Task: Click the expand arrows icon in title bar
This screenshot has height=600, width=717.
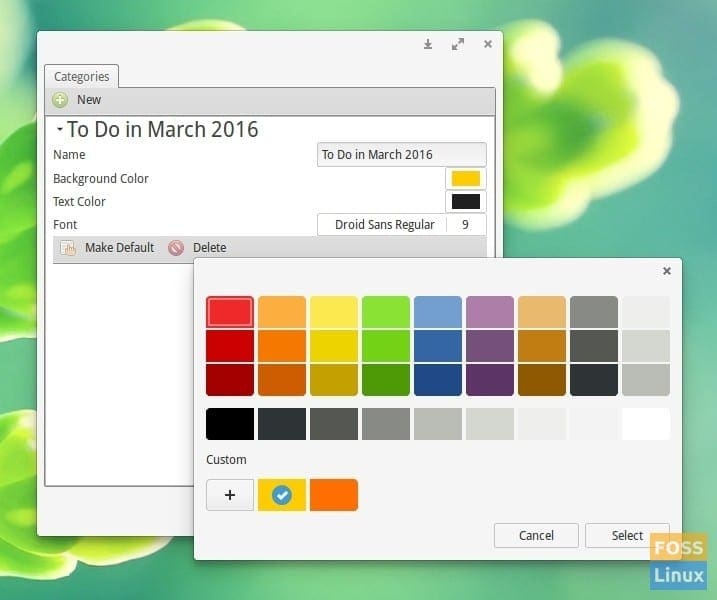Action: tap(458, 44)
